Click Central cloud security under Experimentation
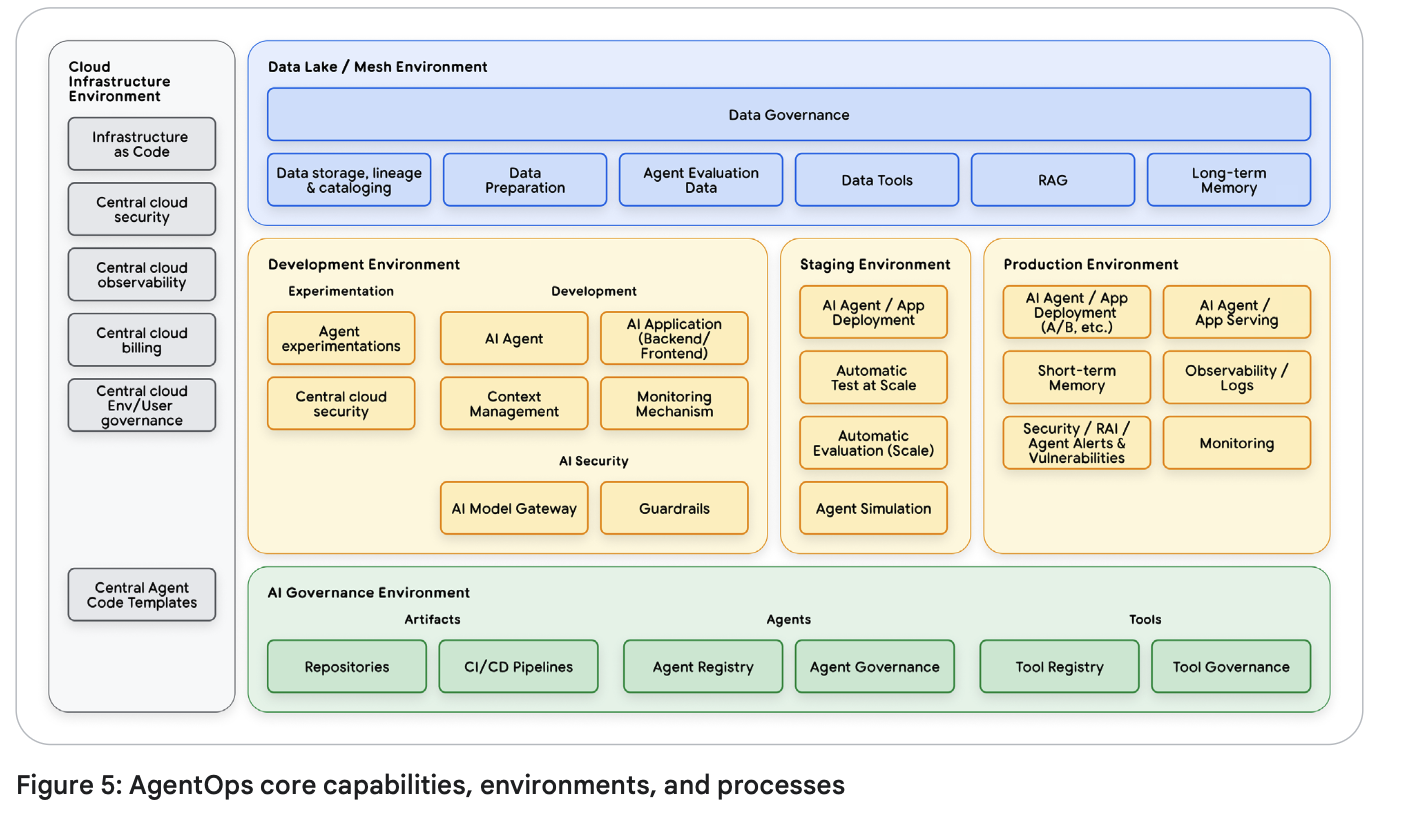The width and height of the screenshot is (1411, 825). 341,404
